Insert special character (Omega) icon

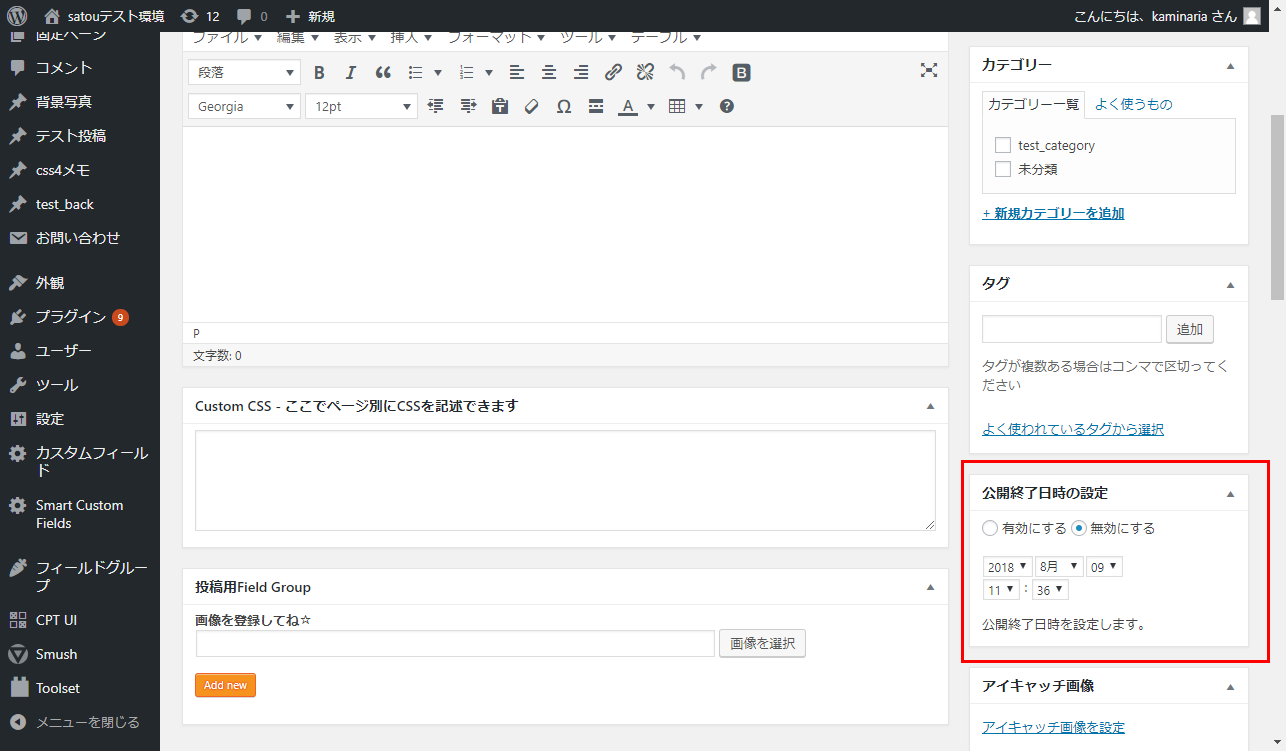pyautogui.click(x=564, y=106)
